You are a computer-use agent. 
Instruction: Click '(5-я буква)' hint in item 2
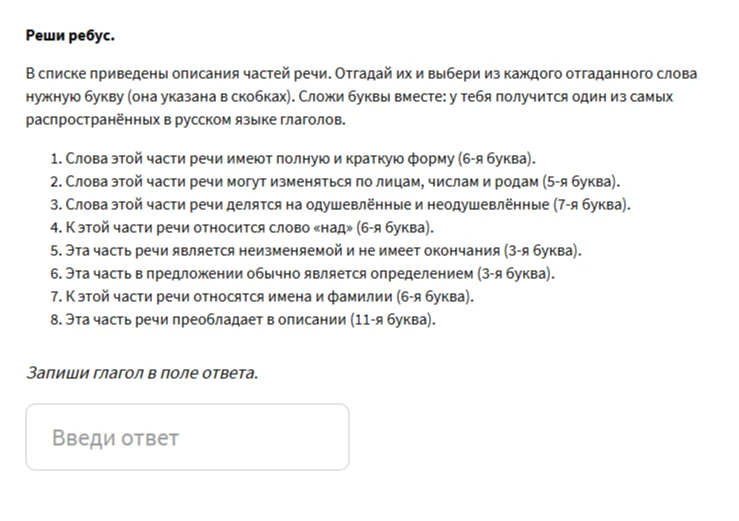(x=581, y=182)
